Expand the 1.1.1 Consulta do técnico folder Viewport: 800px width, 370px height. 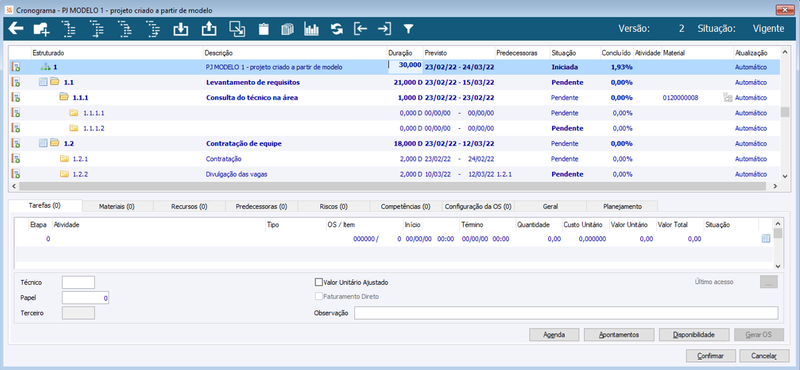(63, 97)
